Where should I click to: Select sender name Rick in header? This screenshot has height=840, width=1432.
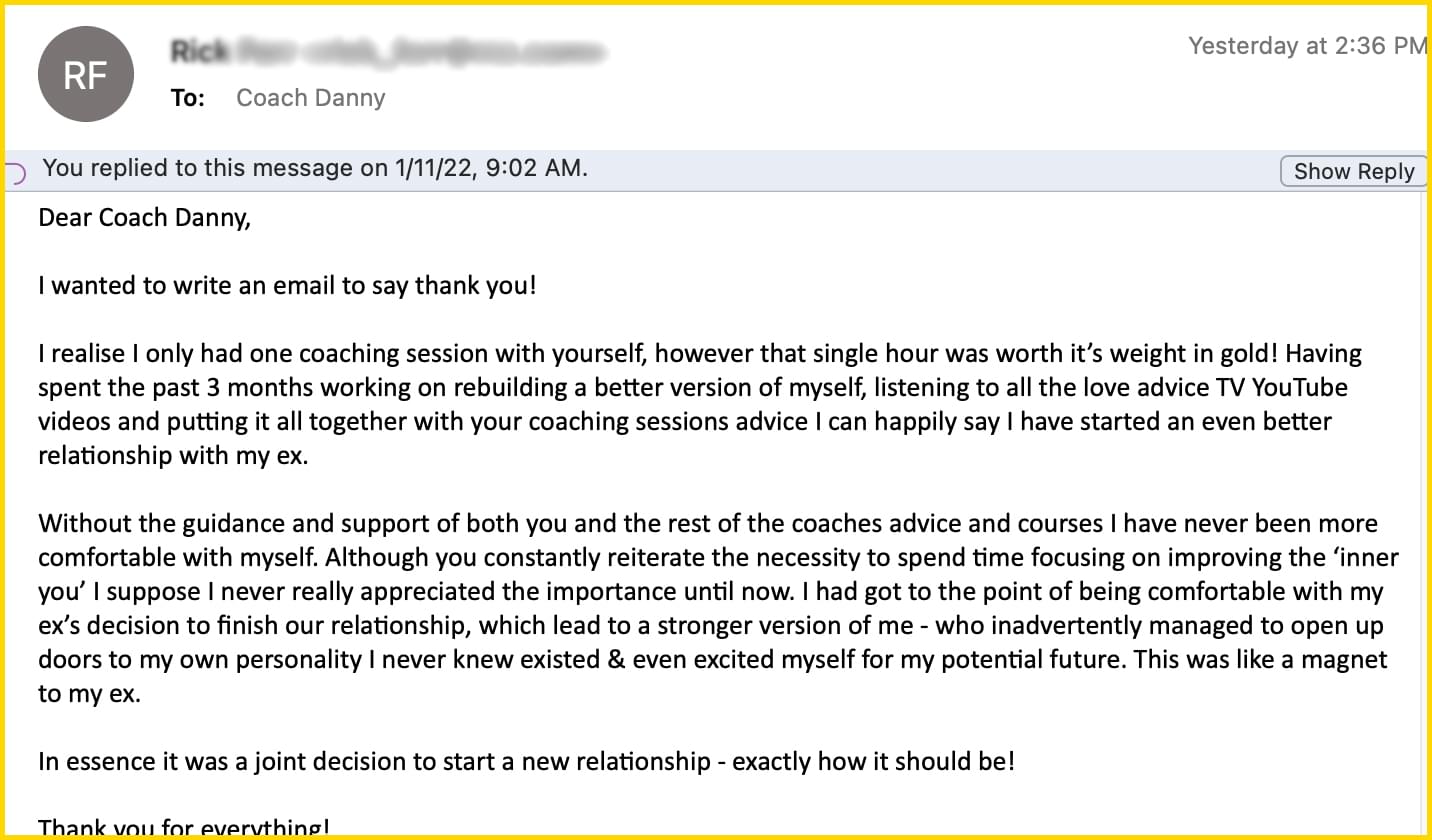point(198,50)
